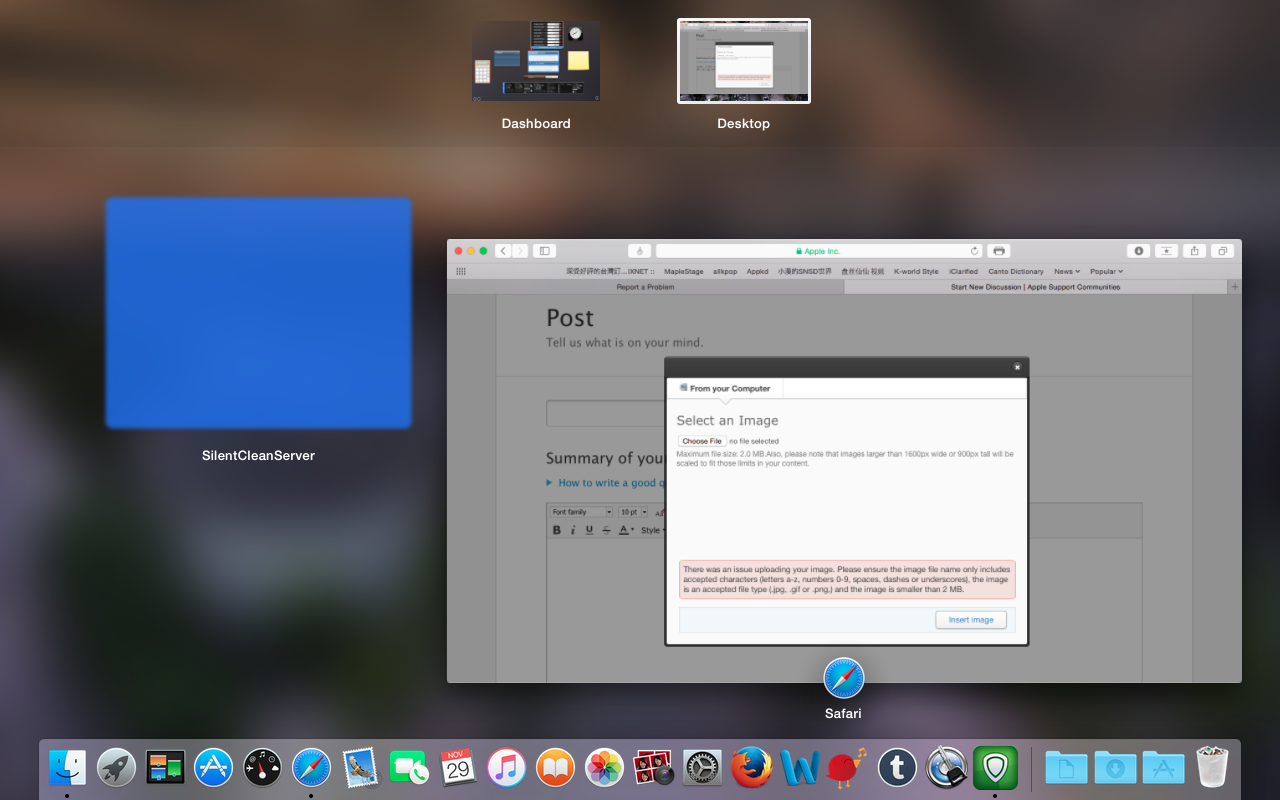1280x800 pixels.
Task: Expand How to write a good question
Action: point(606,483)
